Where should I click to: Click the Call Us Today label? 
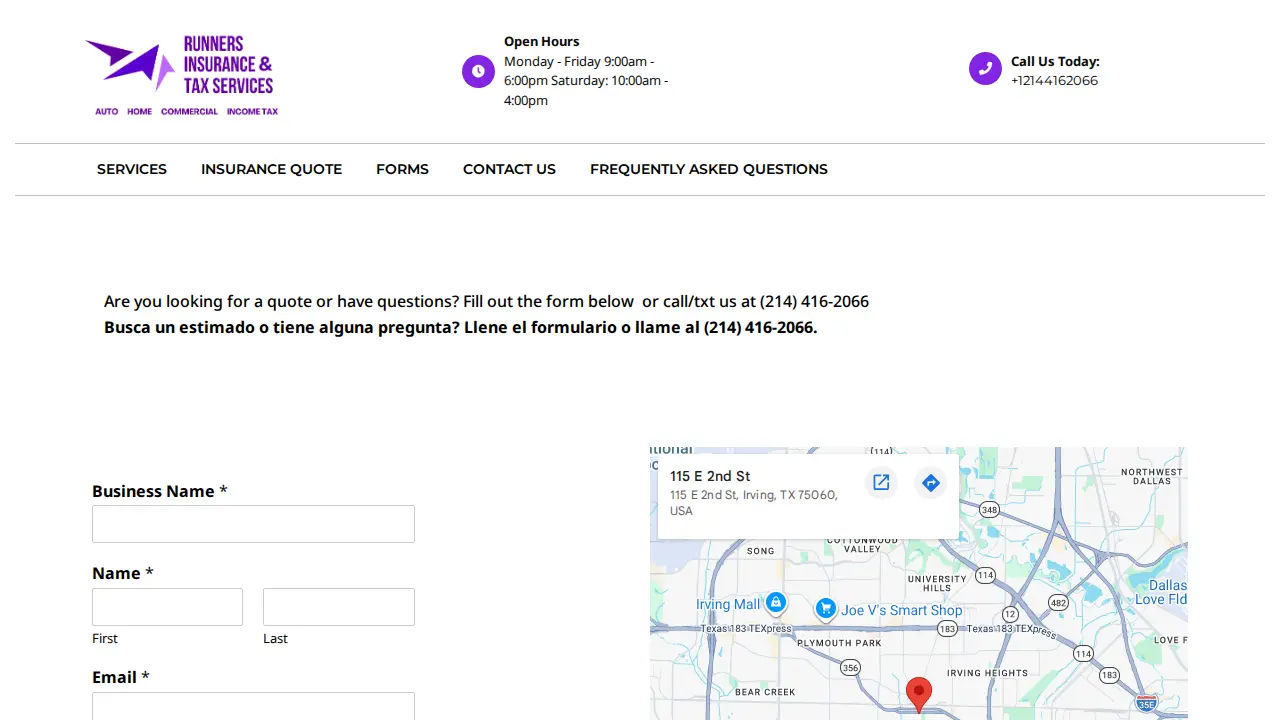pyautogui.click(x=1055, y=61)
